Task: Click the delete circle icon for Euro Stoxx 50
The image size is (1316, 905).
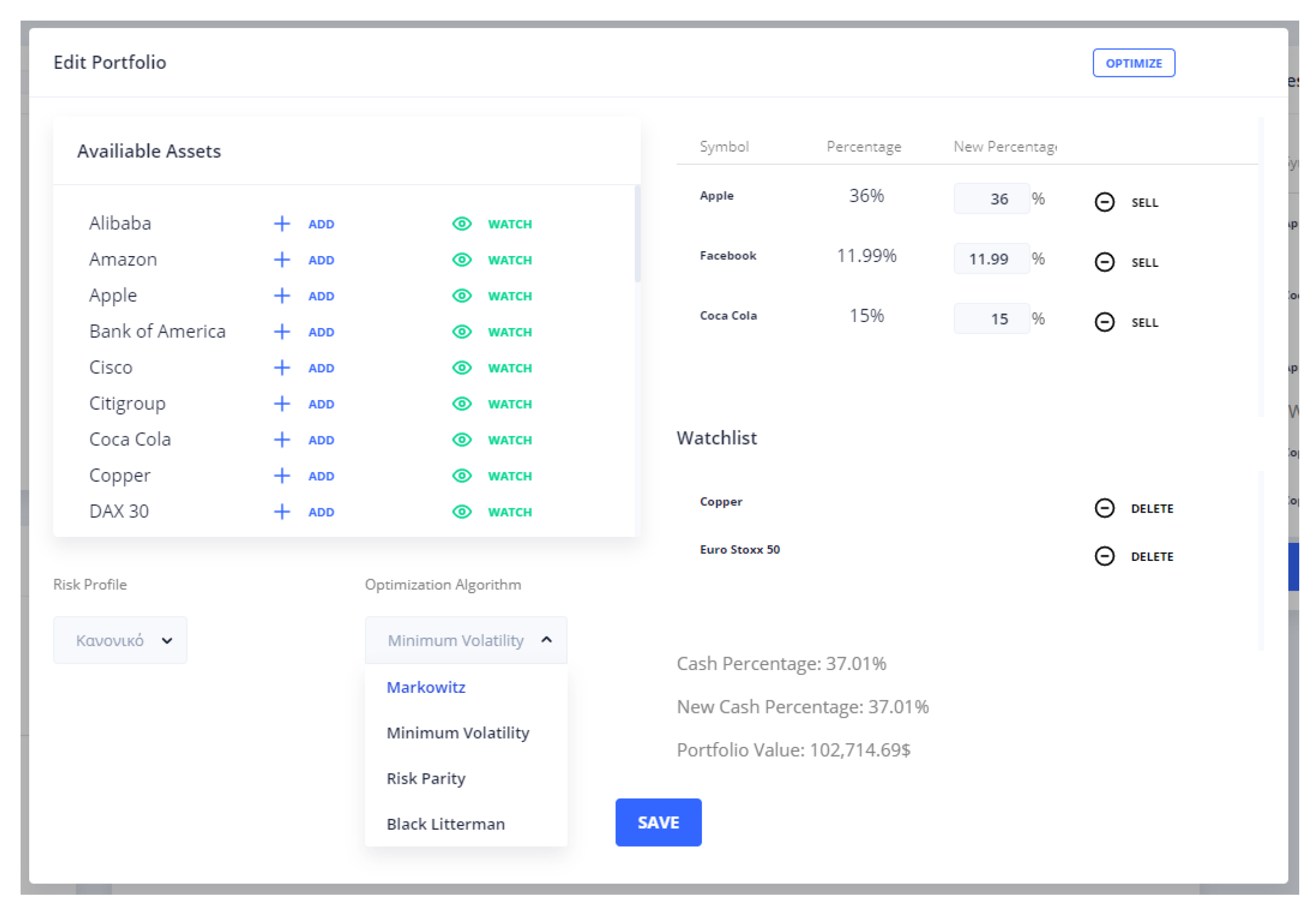Action: (1104, 556)
